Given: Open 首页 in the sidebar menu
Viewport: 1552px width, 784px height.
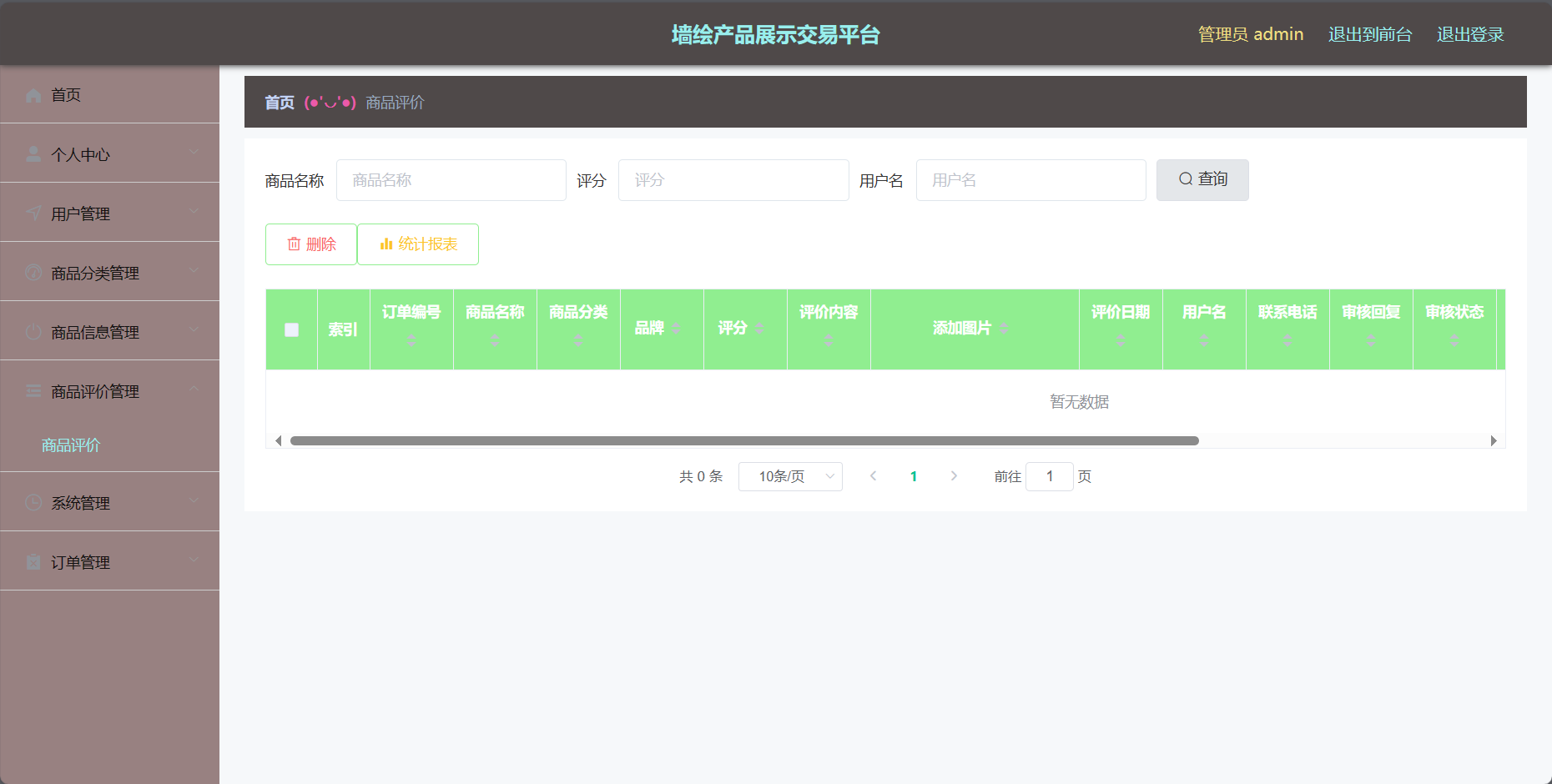Looking at the screenshot, I should pyautogui.click(x=109, y=95).
